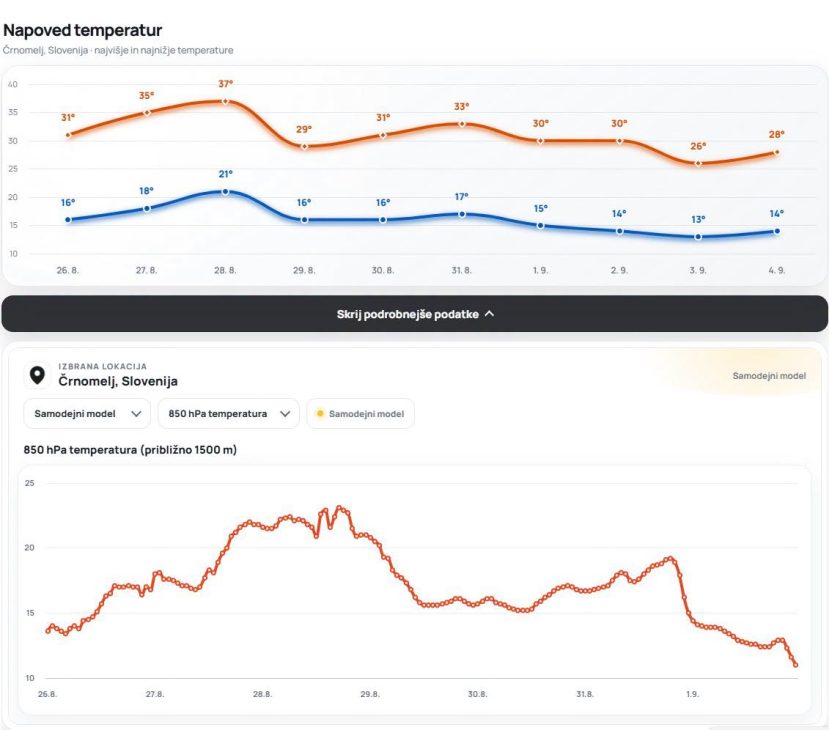829x730 pixels.
Task: Select the 13° low marker on 3. 9.
Action: click(x=698, y=237)
